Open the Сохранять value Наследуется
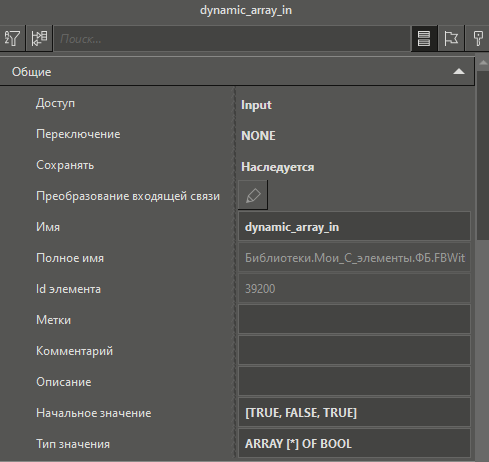This screenshot has height=462, width=489. [277, 167]
